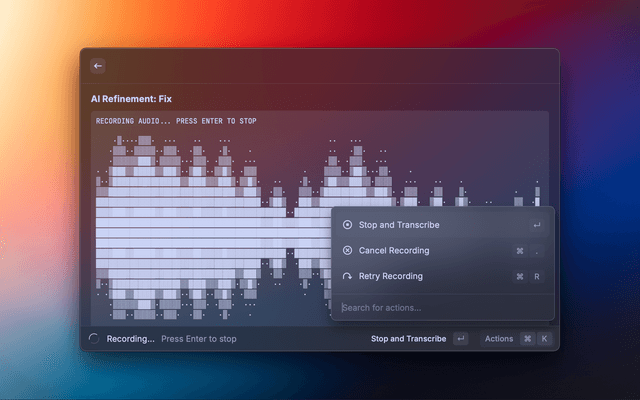
Task: Click the Command badge in Cancel Recording row
Action: [520, 251]
